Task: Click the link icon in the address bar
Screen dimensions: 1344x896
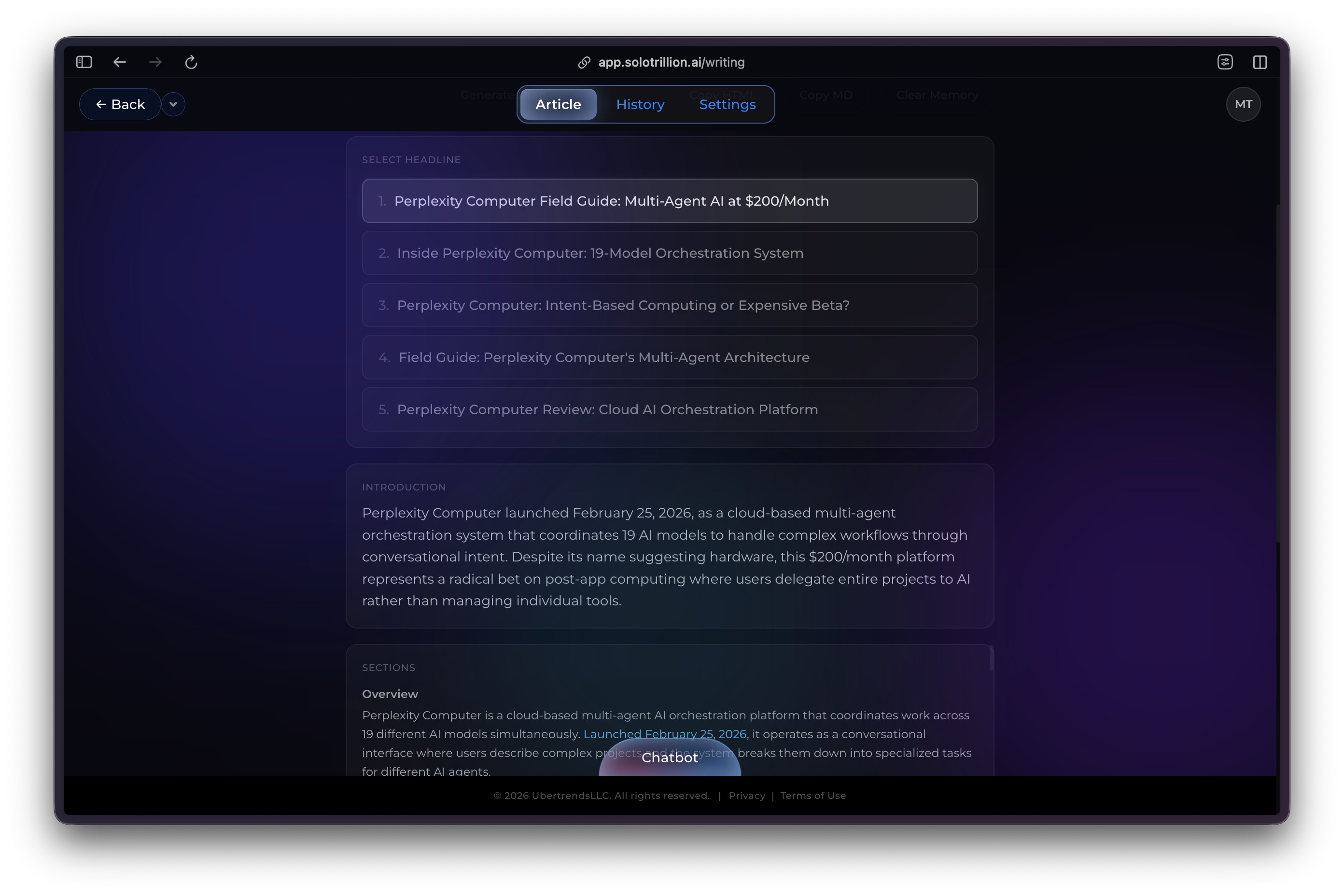Action: click(x=584, y=62)
